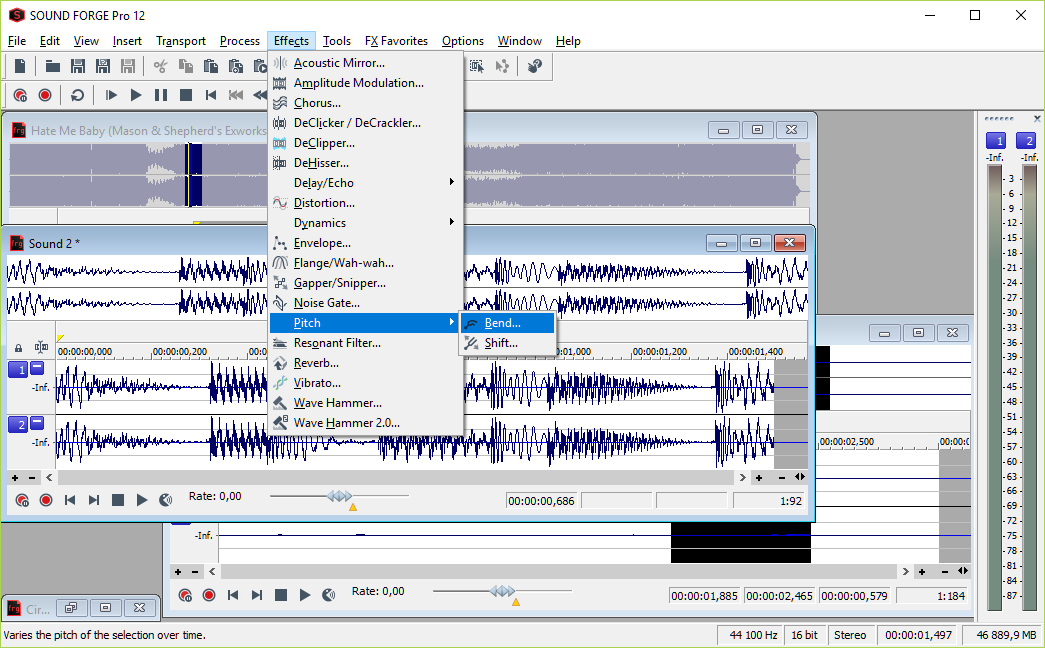Click Go to Start in main transport

coord(211,95)
